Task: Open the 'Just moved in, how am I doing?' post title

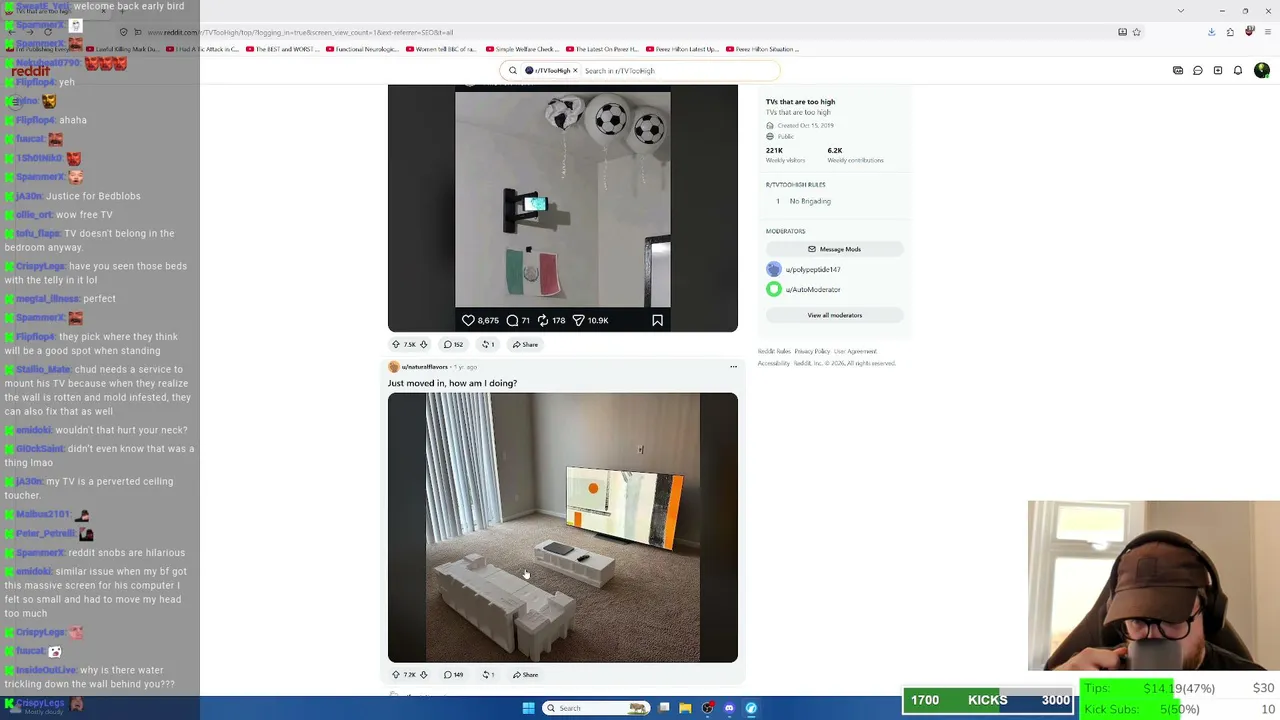Action: 452,383
